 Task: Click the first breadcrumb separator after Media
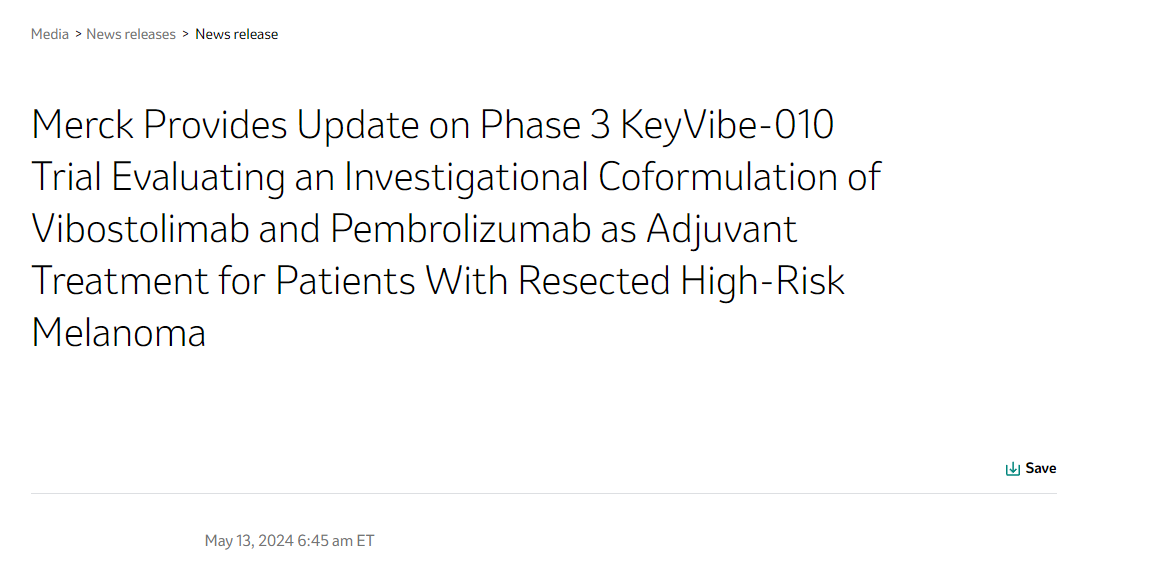(x=78, y=34)
